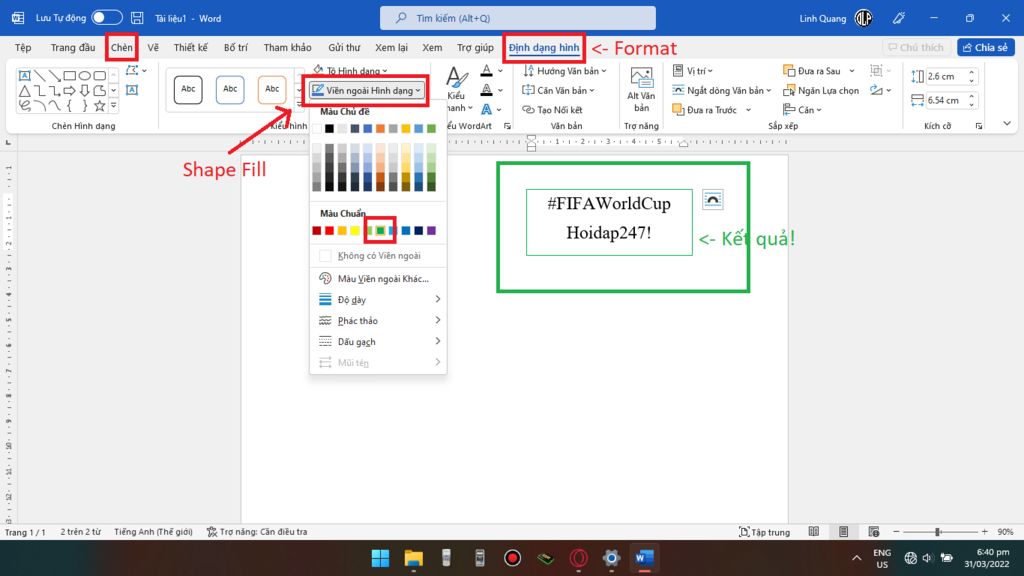Image resolution: width=1024 pixels, height=576 pixels.
Task: Click the save icon in title bar
Action: 137,18
